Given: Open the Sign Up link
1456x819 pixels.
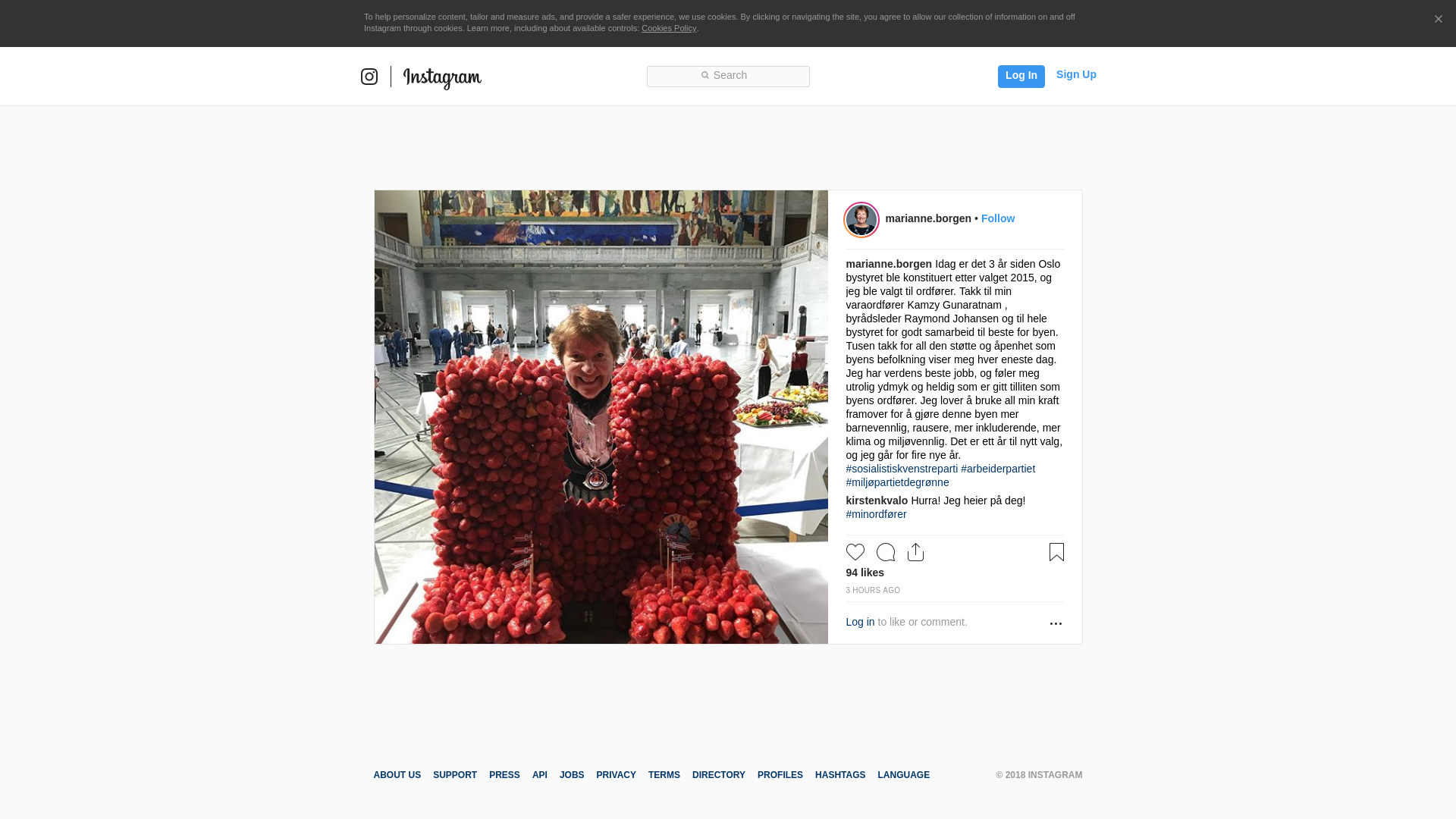Looking at the screenshot, I should (1076, 74).
